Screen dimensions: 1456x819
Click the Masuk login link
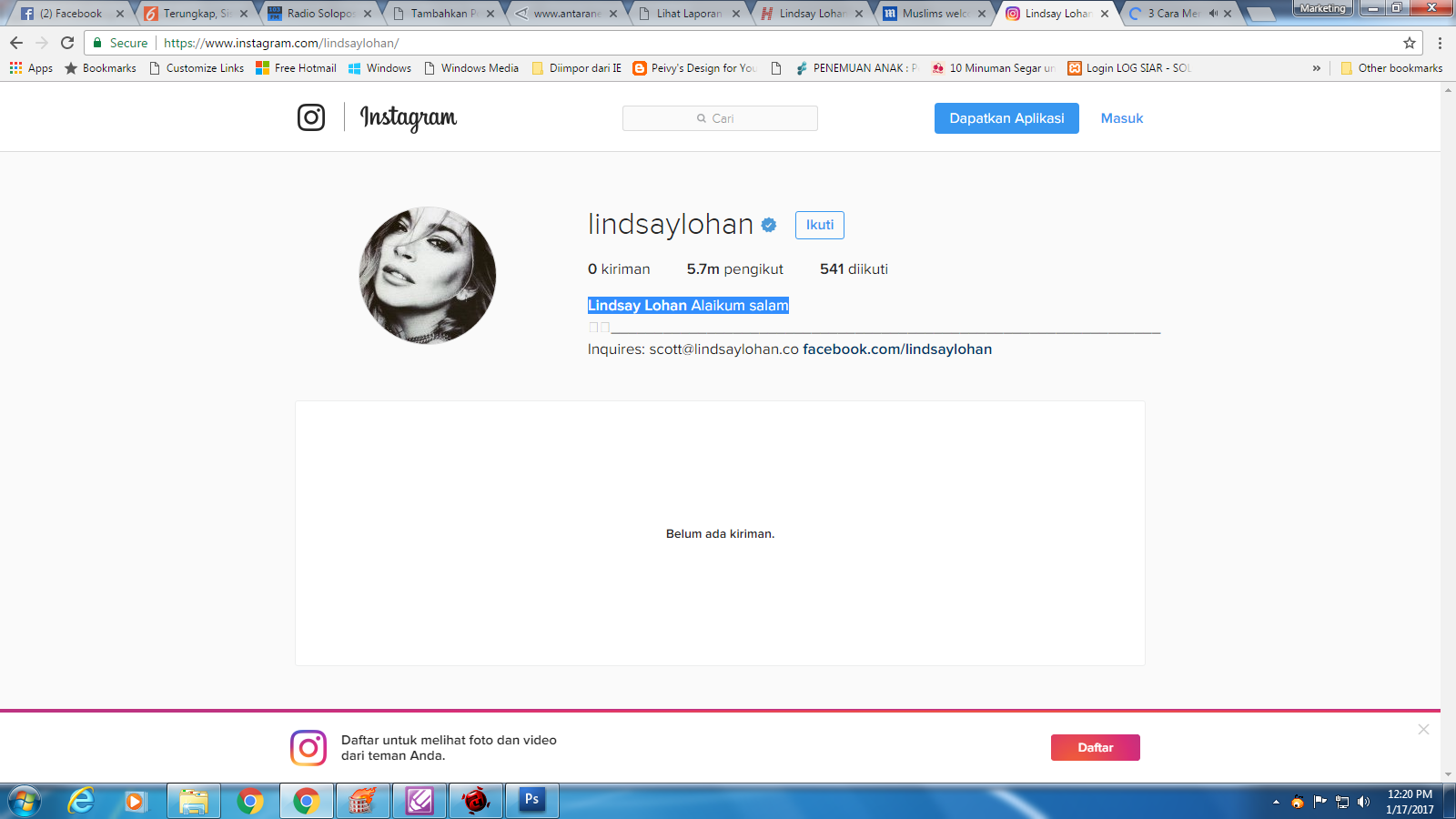coord(1122,118)
